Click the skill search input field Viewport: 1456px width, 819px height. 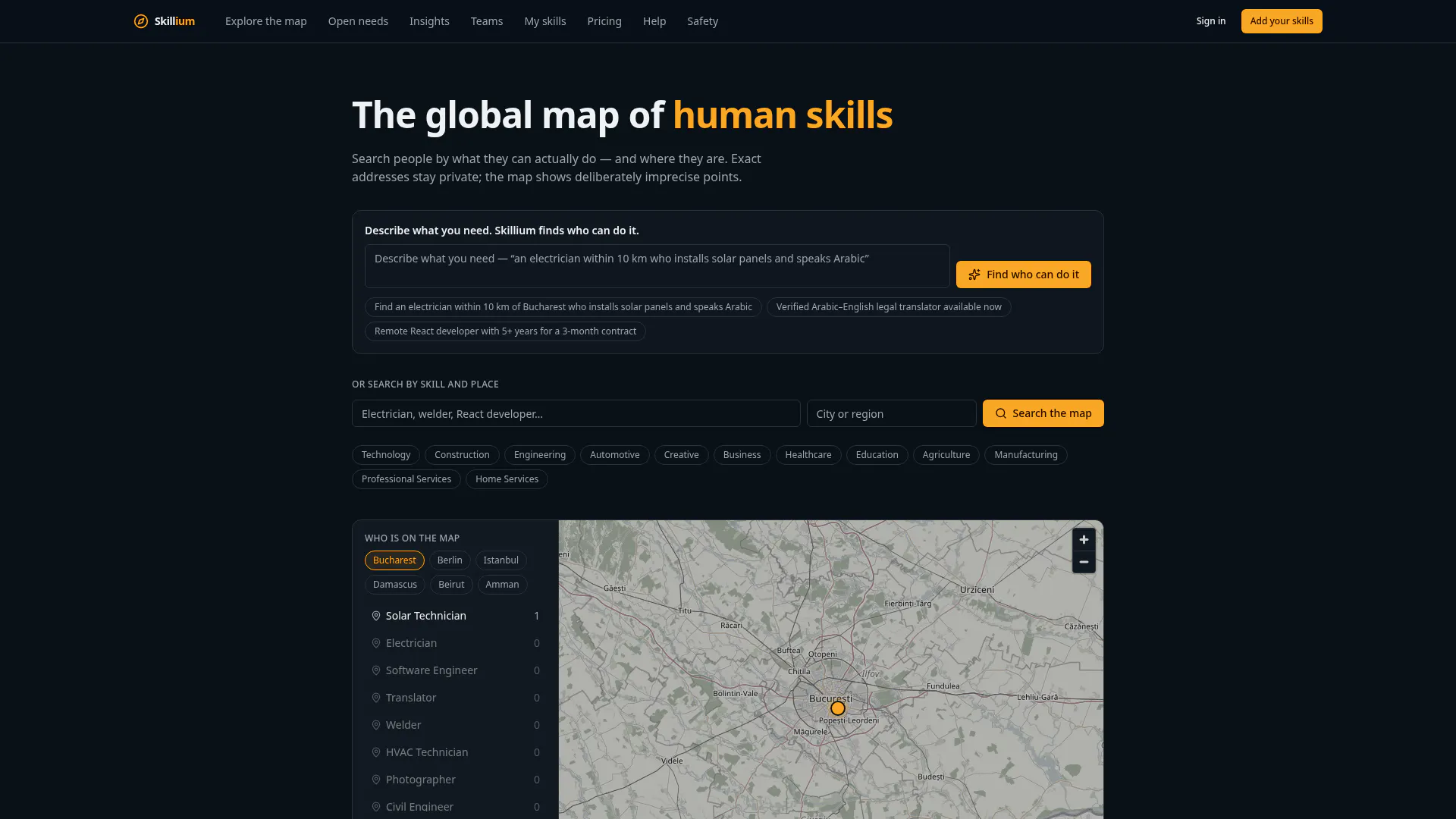point(576,413)
